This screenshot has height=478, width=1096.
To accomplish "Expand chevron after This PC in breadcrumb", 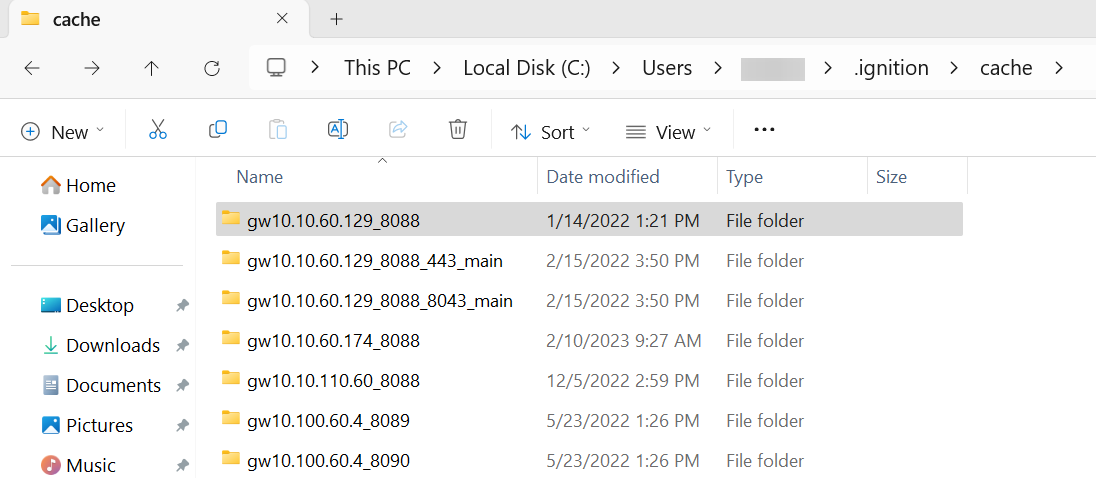I will coord(437,68).
